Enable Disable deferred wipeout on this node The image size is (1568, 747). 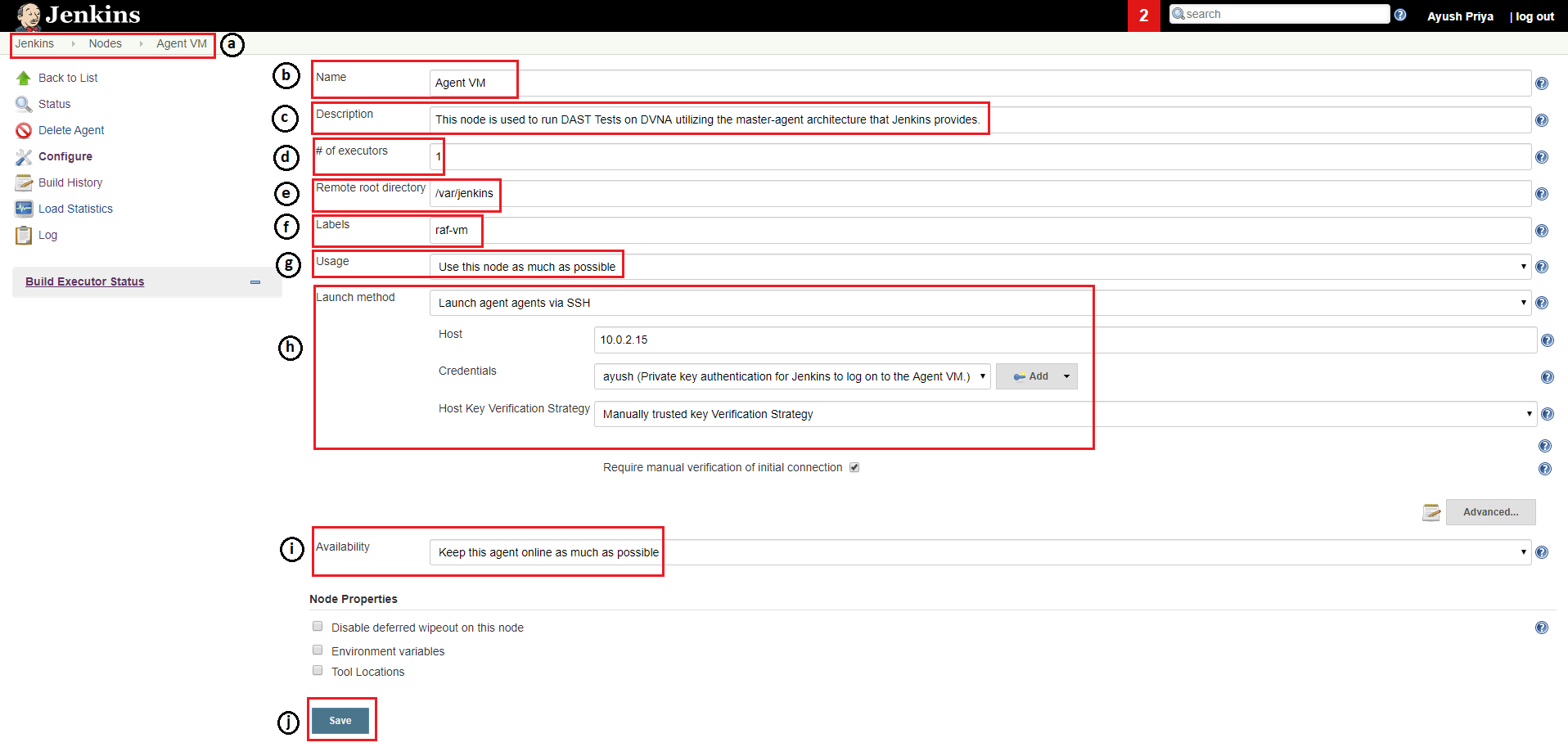tap(318, 626)
